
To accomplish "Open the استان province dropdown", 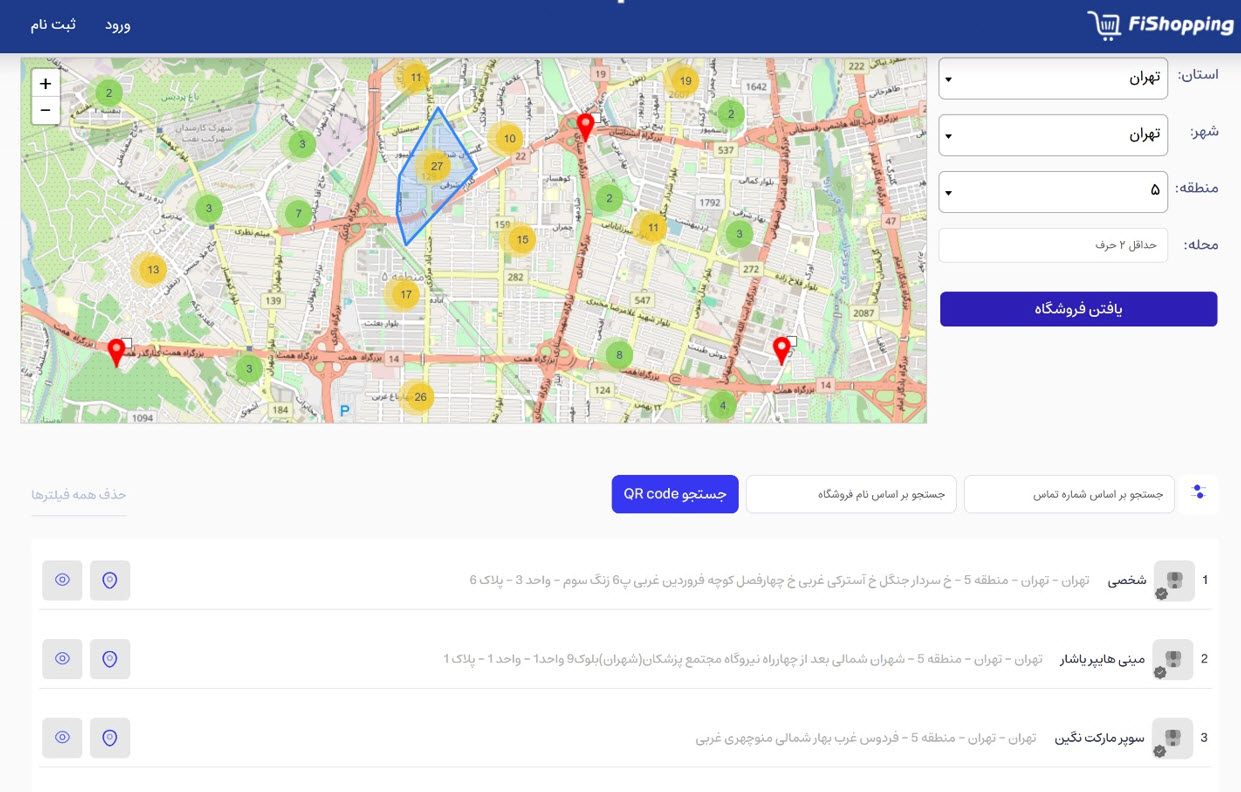I will click(x=1052, y=78).
